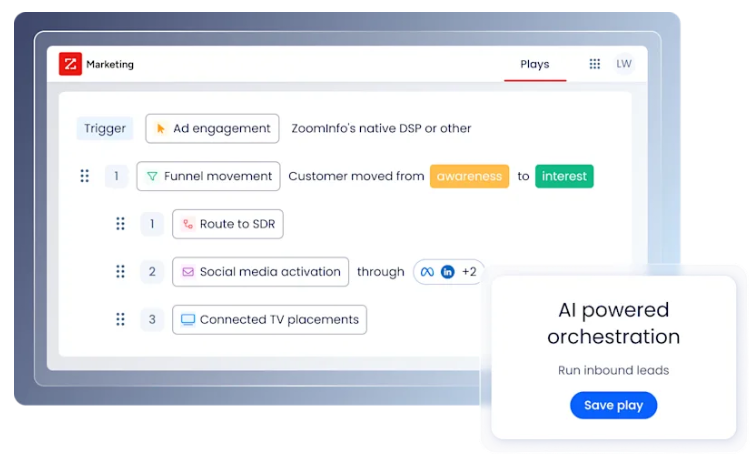Open the Social media activation chip
This screenshot has width=750, height=456.
pyautogui.click(x=261, y=272)
